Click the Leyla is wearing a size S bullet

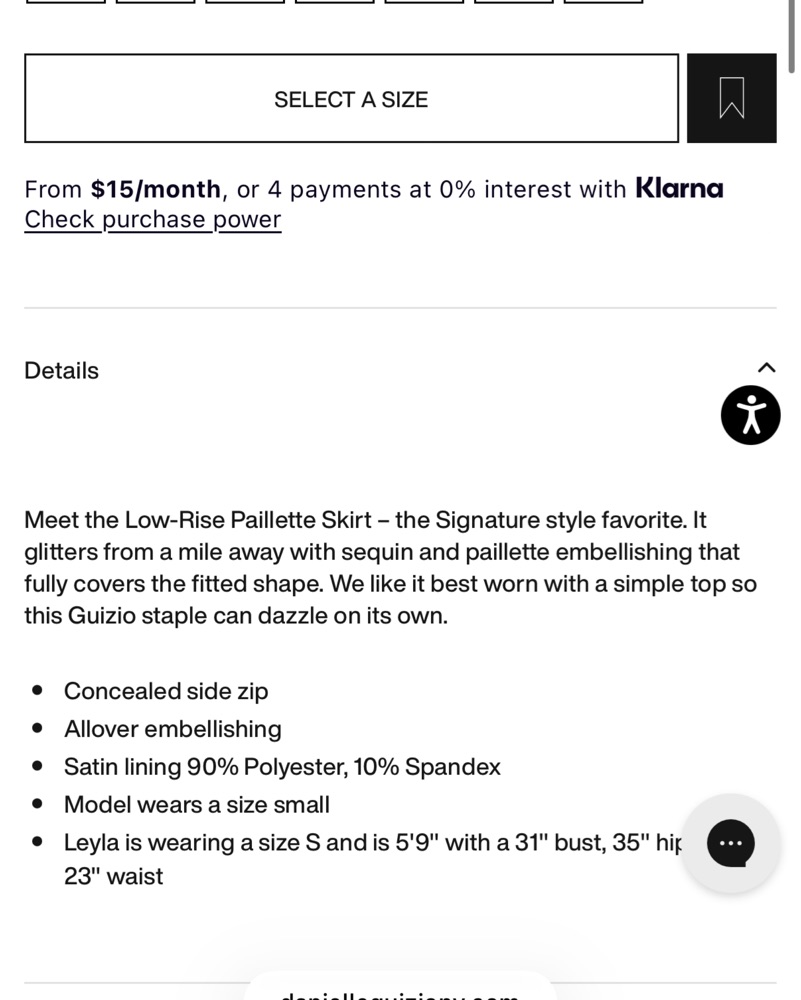(x=373, y=859)
